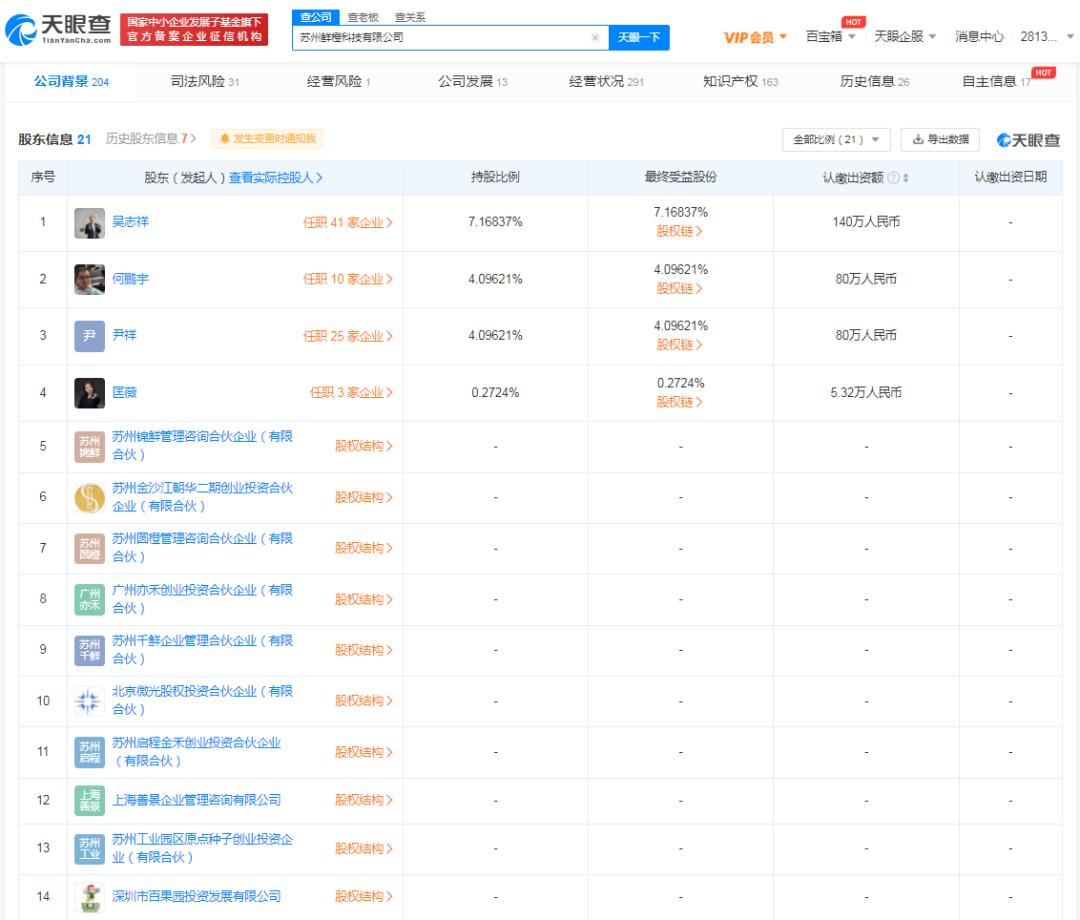Click 深圳市百果园投资 company logo icon
The image size is (1080, 920).
click(x=89, y=897)
